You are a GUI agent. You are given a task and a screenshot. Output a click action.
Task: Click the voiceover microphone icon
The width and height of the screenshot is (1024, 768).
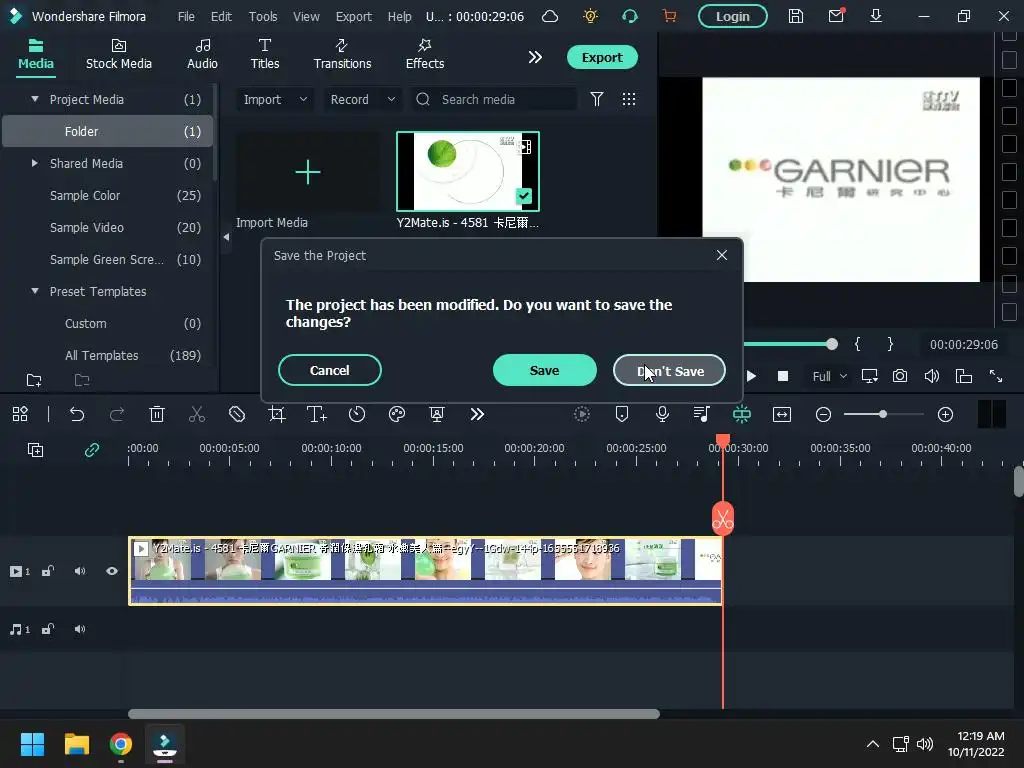(x=662, y=414)
